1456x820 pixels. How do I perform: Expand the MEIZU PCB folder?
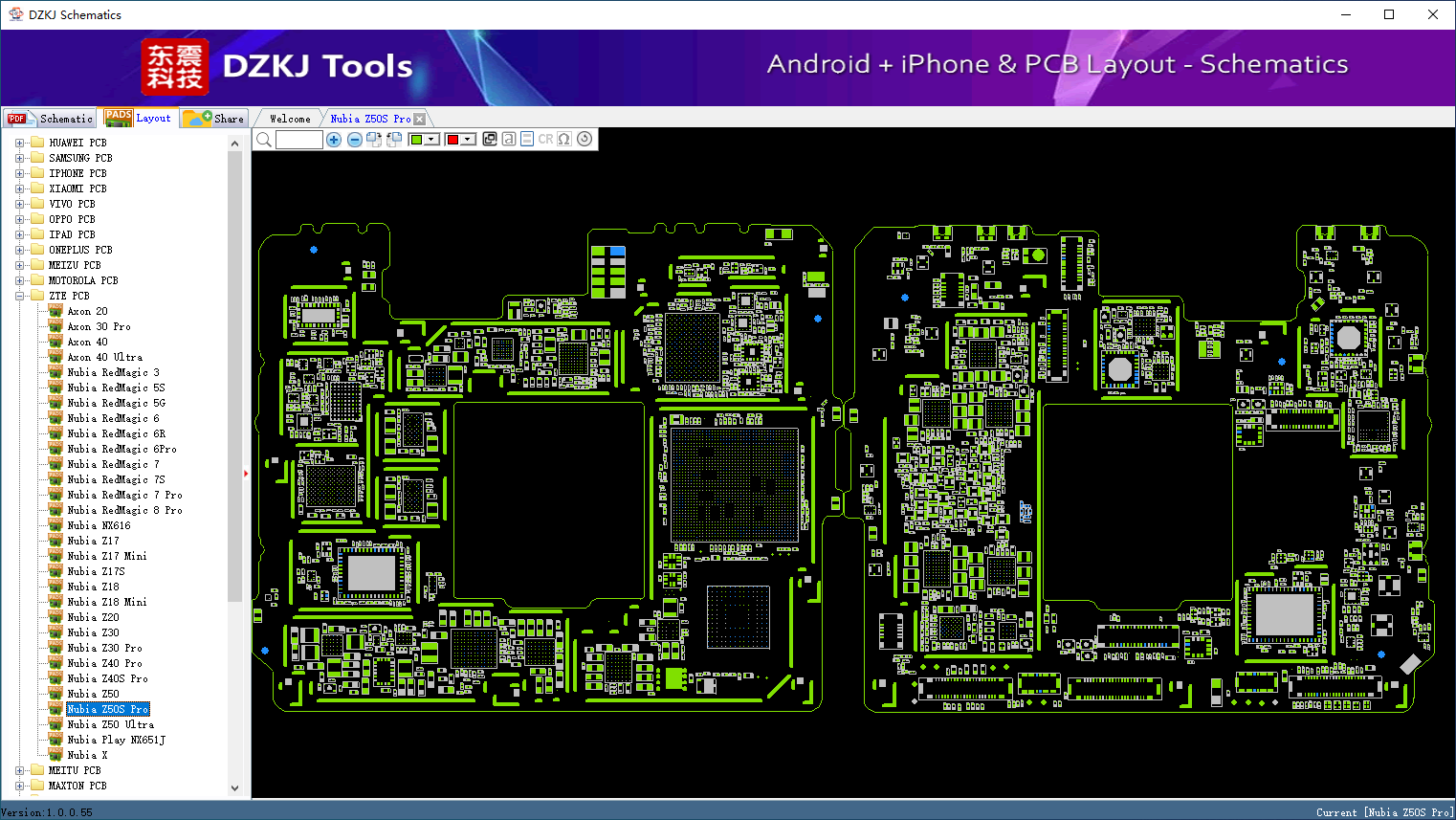point(20,265)
